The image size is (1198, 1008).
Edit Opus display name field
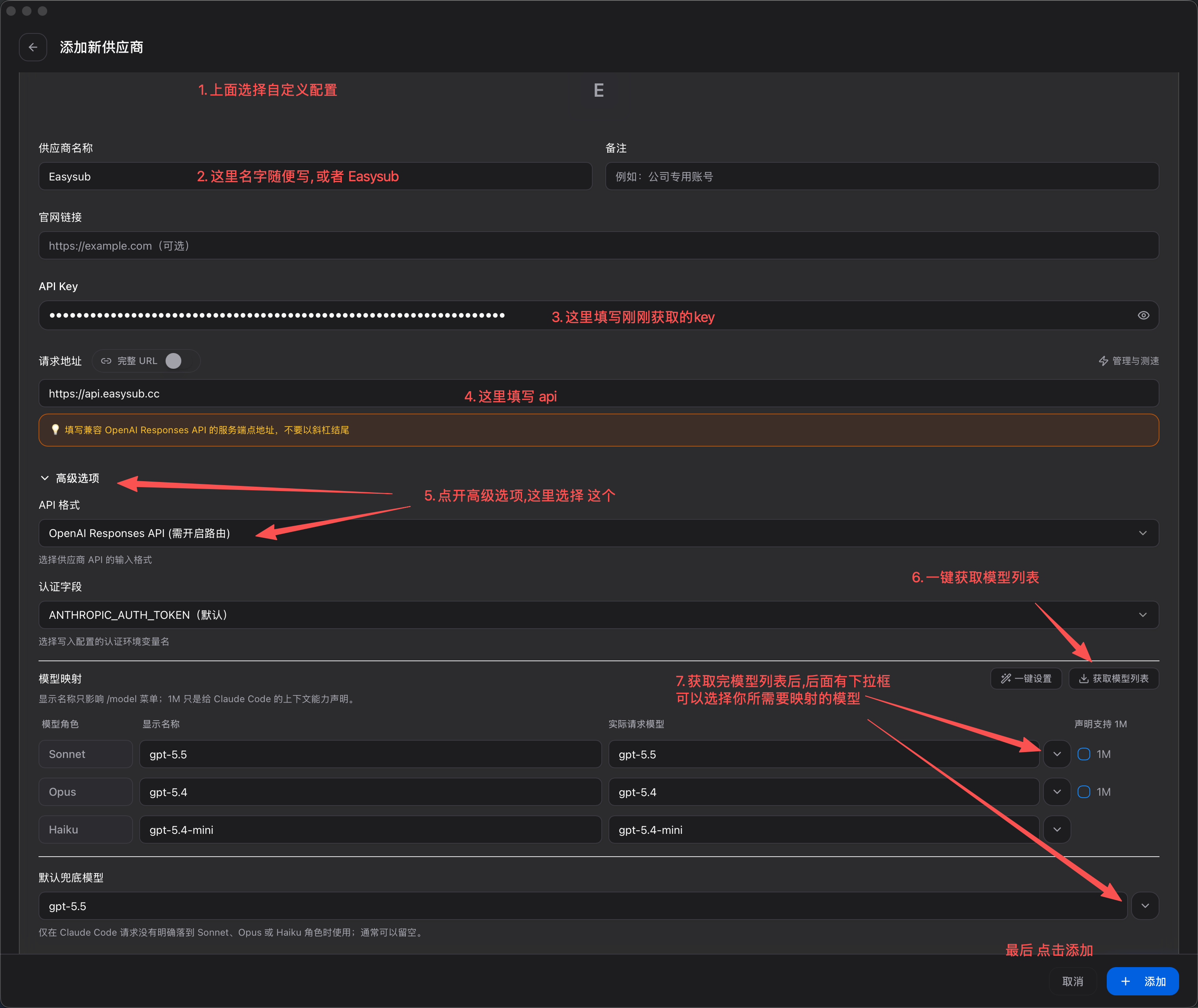(370, 792)
